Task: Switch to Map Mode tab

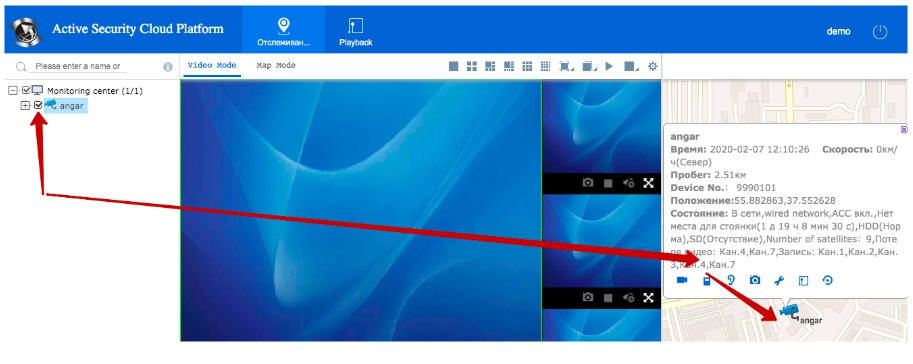Action: click(276, 66)
